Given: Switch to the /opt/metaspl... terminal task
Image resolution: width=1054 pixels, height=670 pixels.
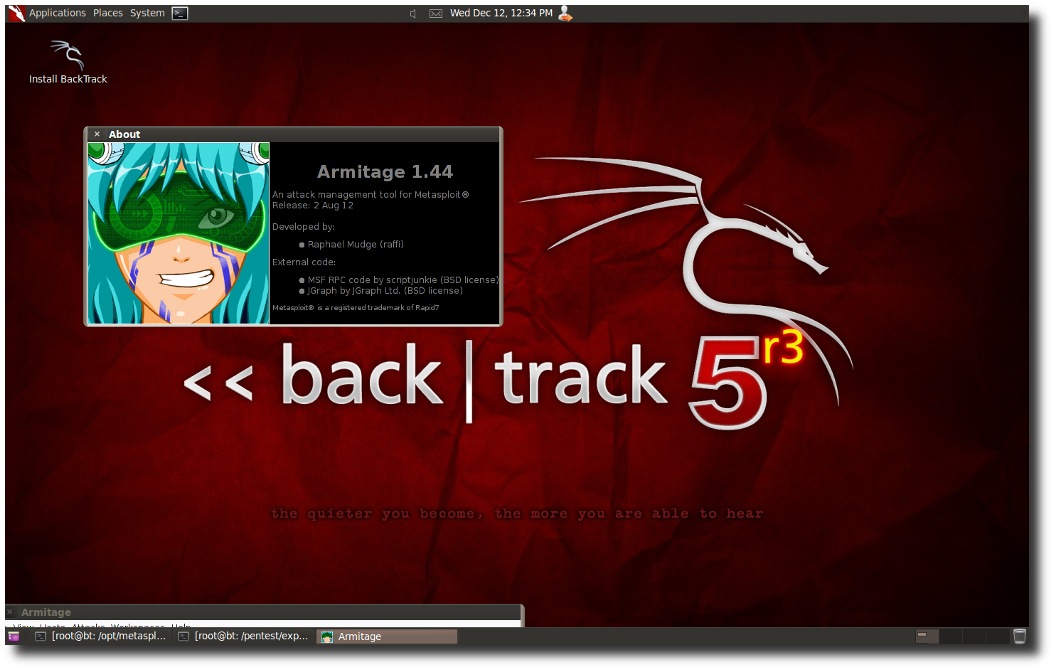Looking at the screenshot, I should (101, 636).
